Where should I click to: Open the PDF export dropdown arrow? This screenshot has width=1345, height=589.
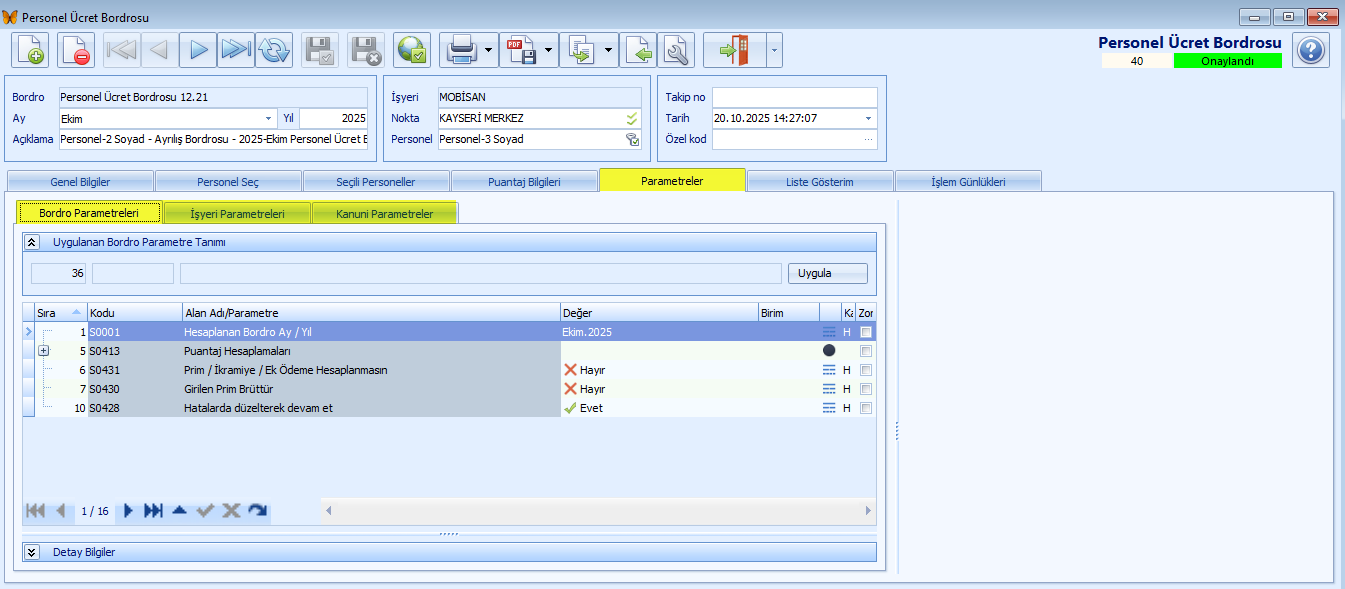[x=549, y=50]
